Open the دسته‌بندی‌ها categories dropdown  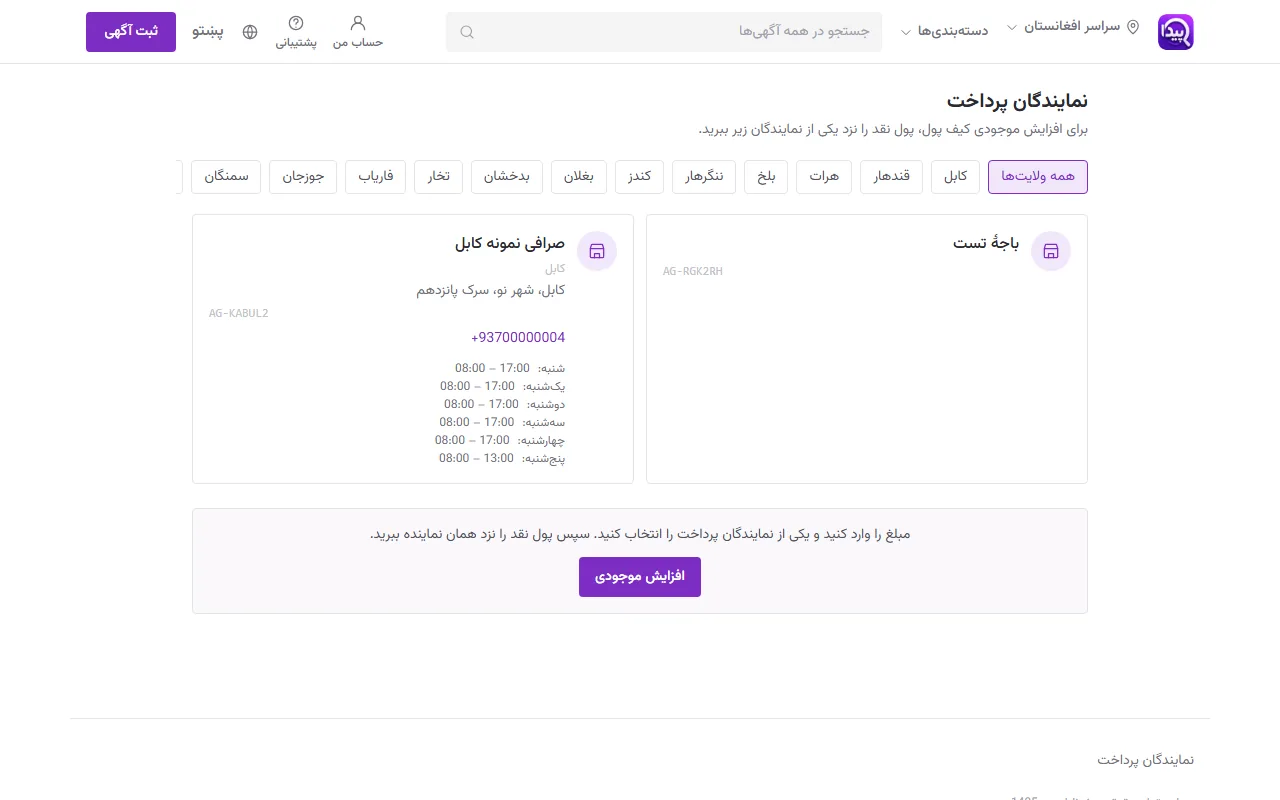pyautogui.click(x=947, y=31)
